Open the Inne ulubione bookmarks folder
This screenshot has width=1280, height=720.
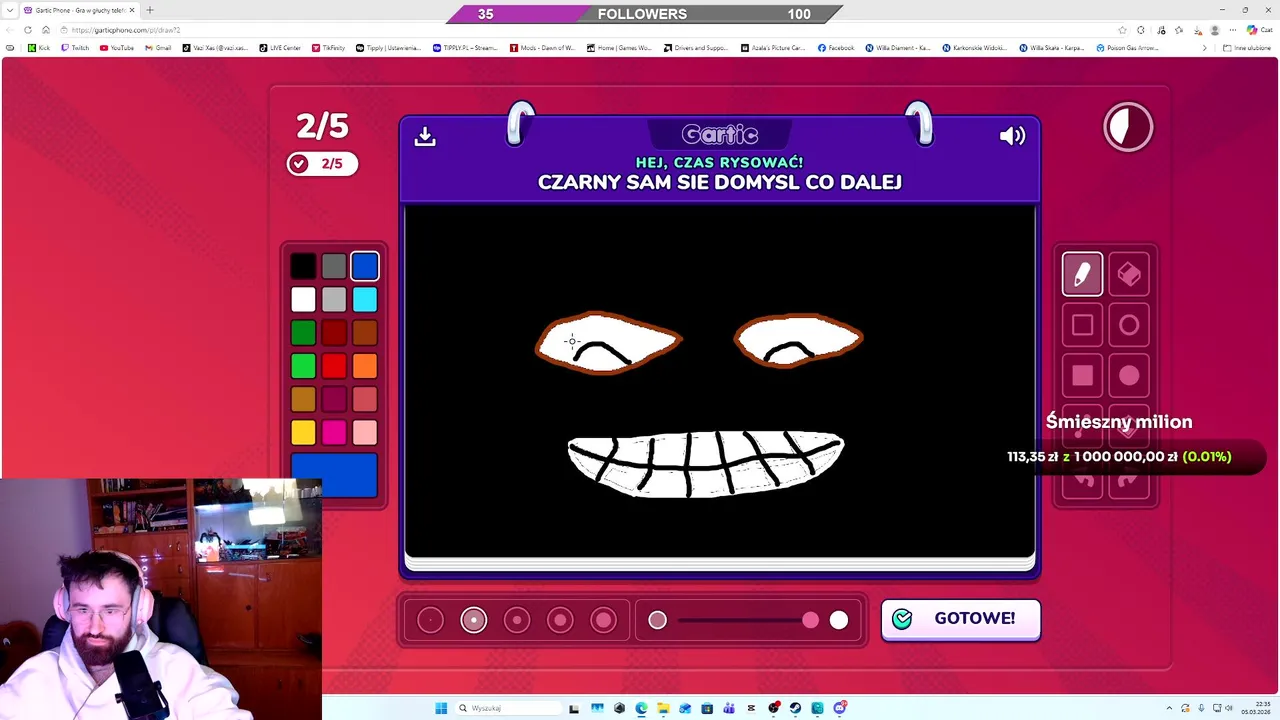(1247, 48)
